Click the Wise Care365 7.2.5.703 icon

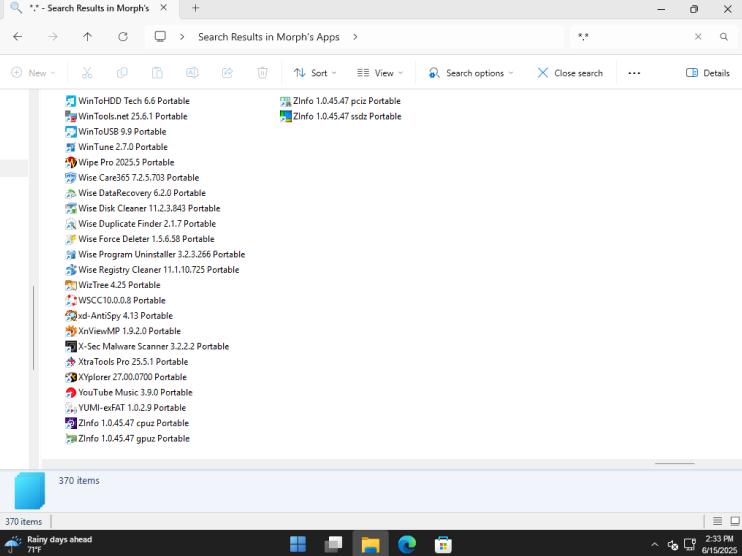point(71,178)
